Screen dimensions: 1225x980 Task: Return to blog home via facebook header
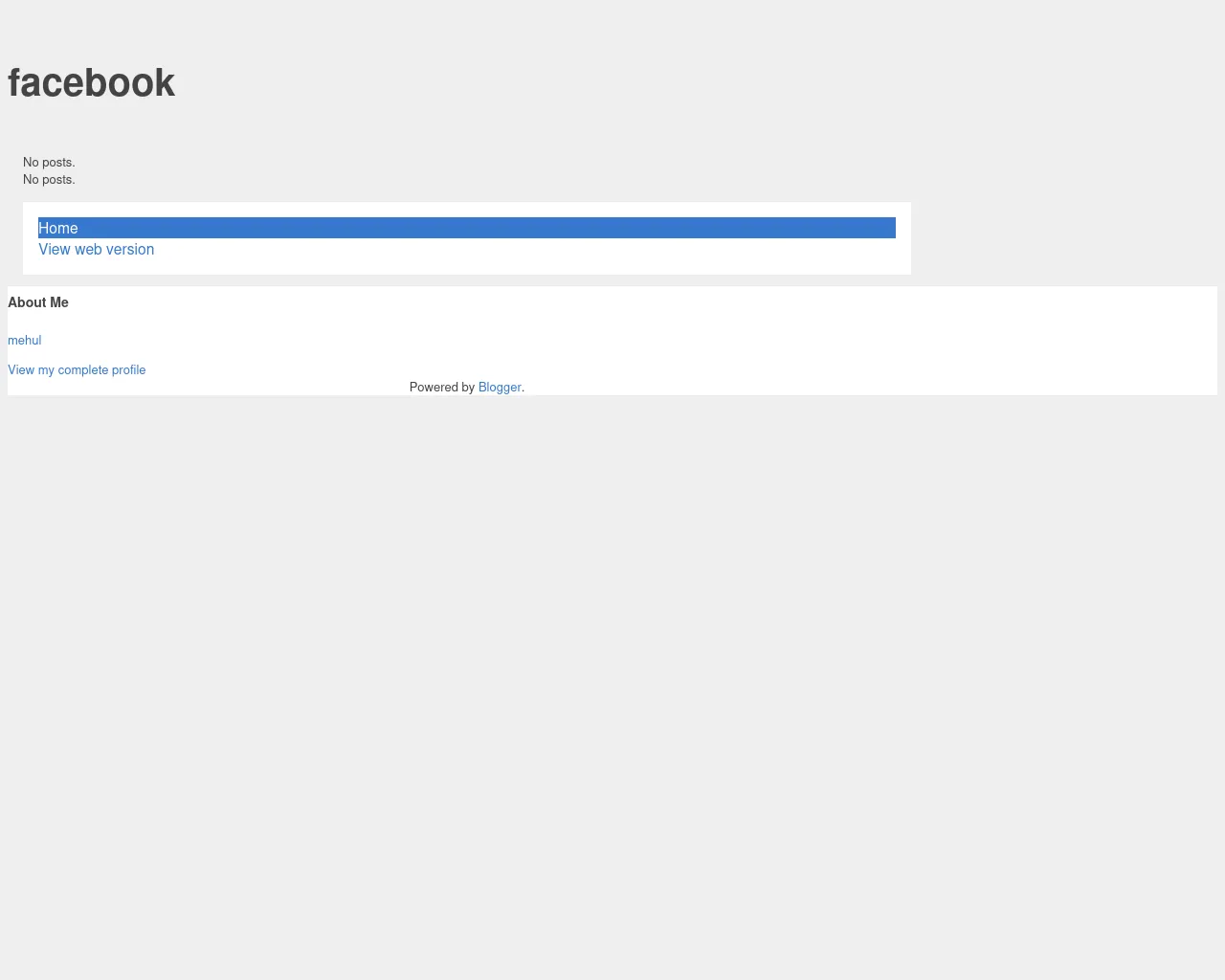91,82
